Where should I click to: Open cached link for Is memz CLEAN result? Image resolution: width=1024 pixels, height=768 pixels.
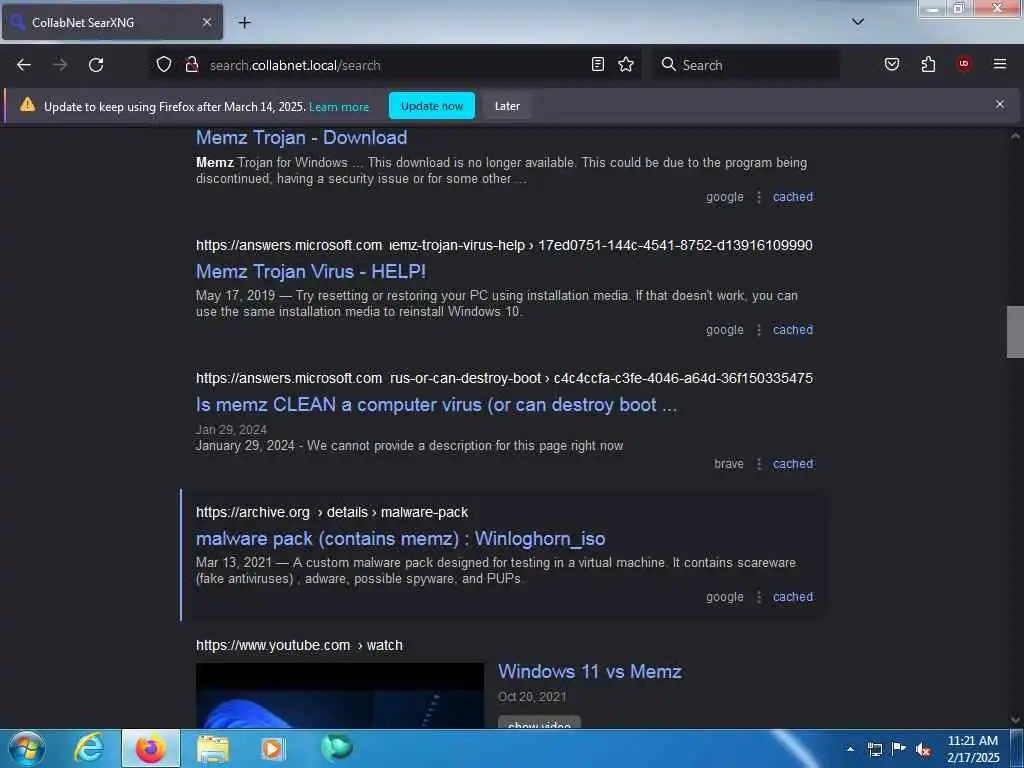793,464
